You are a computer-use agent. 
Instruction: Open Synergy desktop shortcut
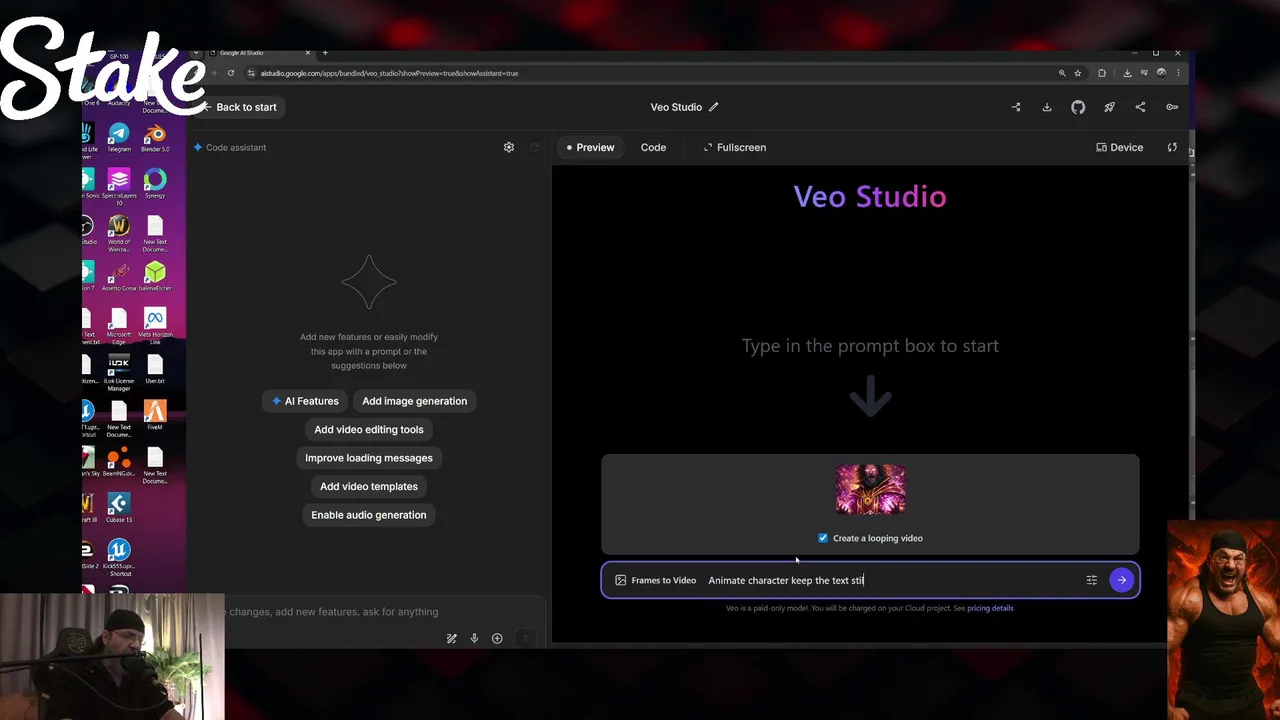point(155,183)
